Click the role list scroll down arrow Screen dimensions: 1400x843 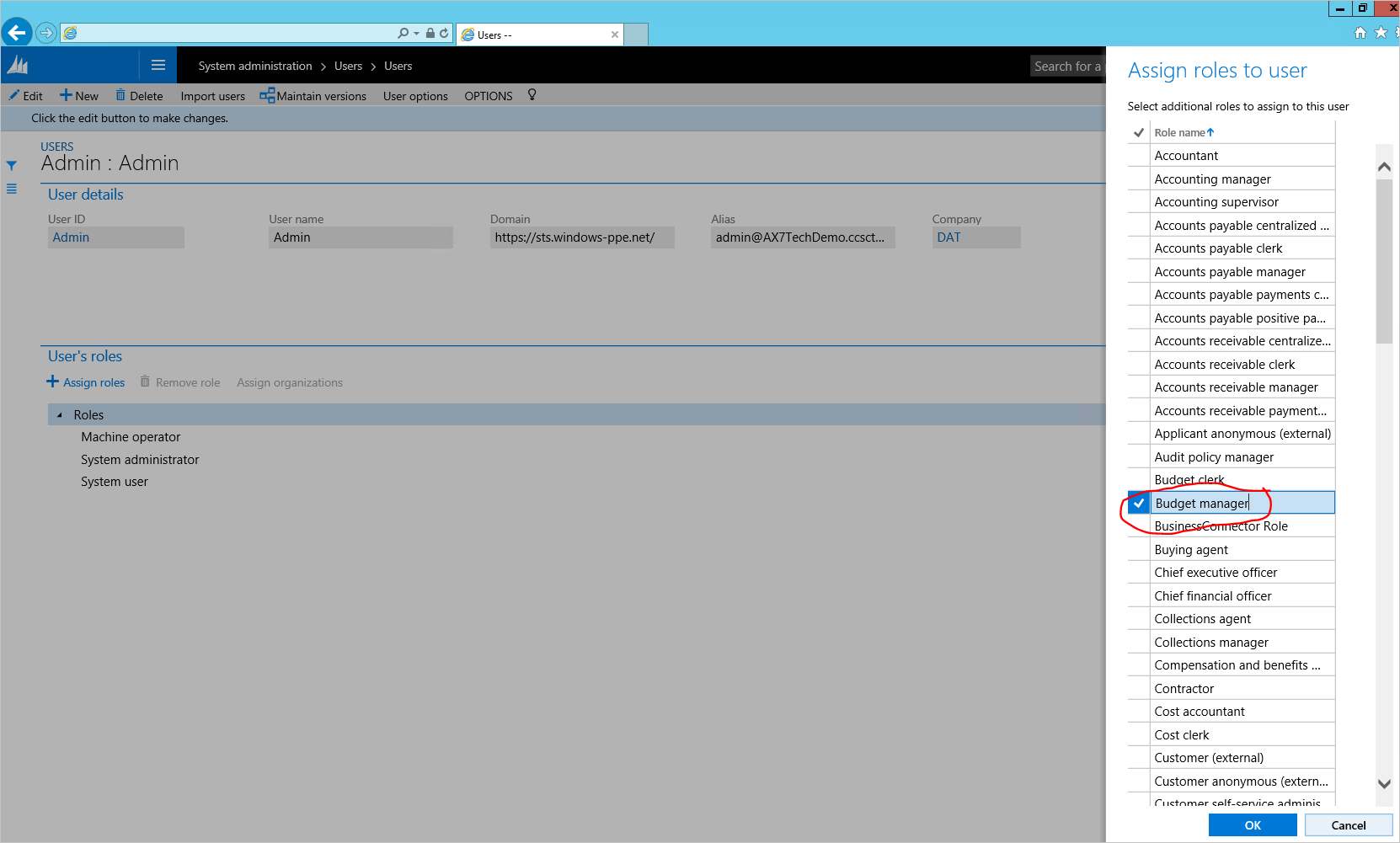pos(1384,783)
